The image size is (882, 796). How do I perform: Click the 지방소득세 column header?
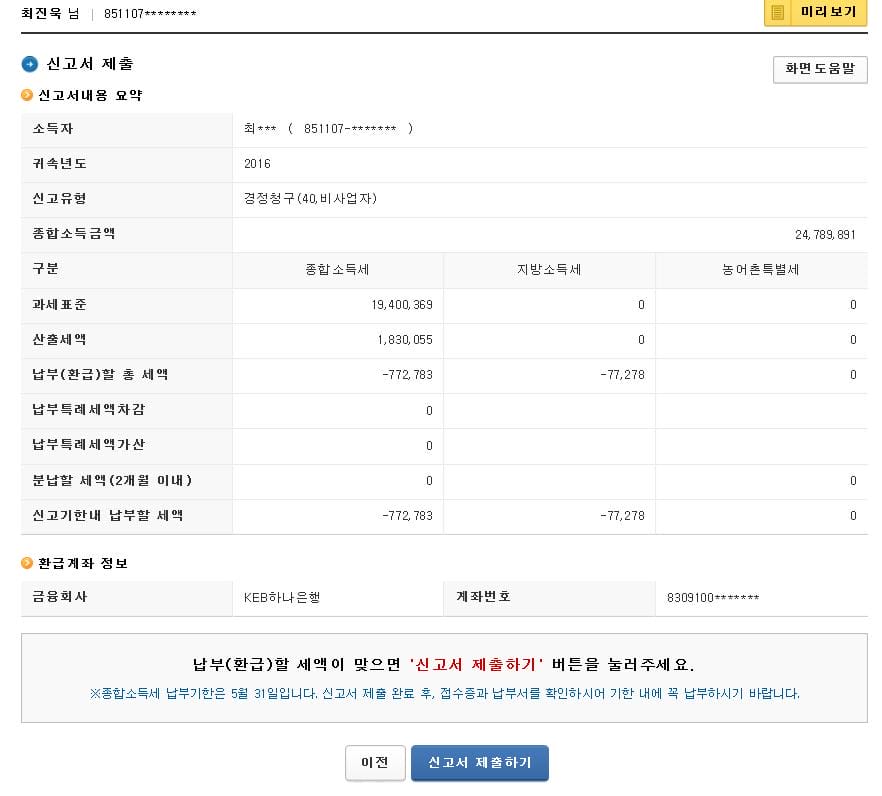click(549, 270)
